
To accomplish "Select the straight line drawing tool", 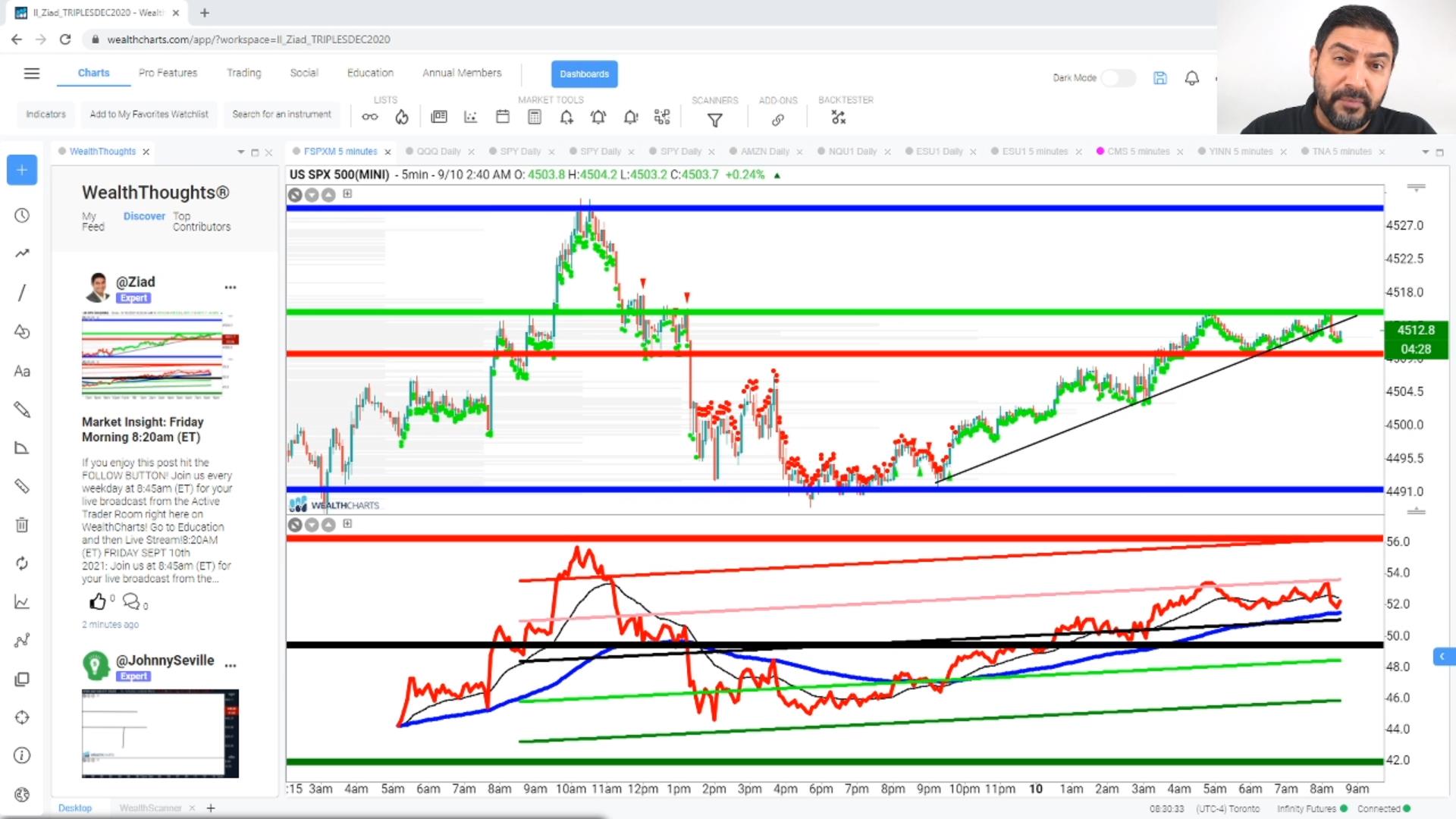I will coord(22,293).
